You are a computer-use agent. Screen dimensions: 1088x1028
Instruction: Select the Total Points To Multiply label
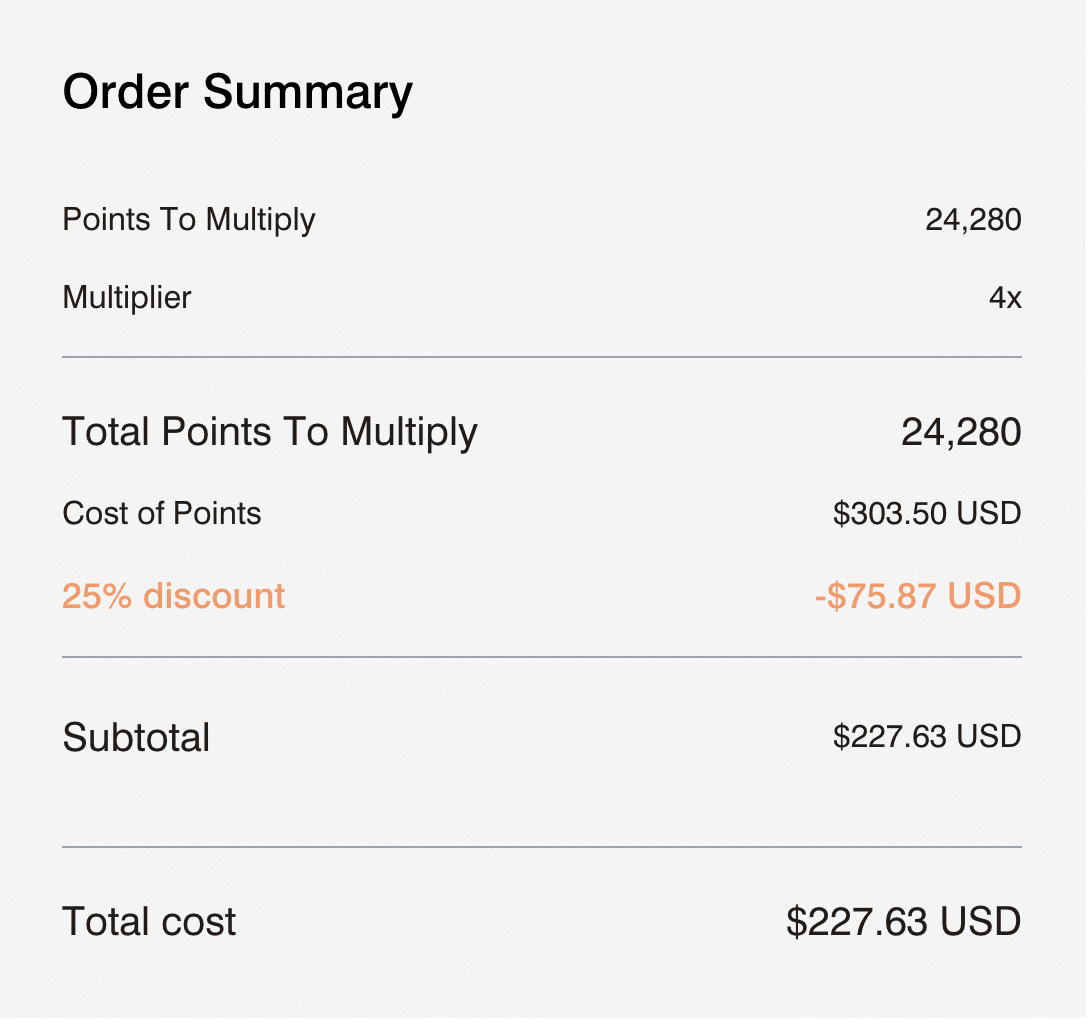click(x=270, y=433)
